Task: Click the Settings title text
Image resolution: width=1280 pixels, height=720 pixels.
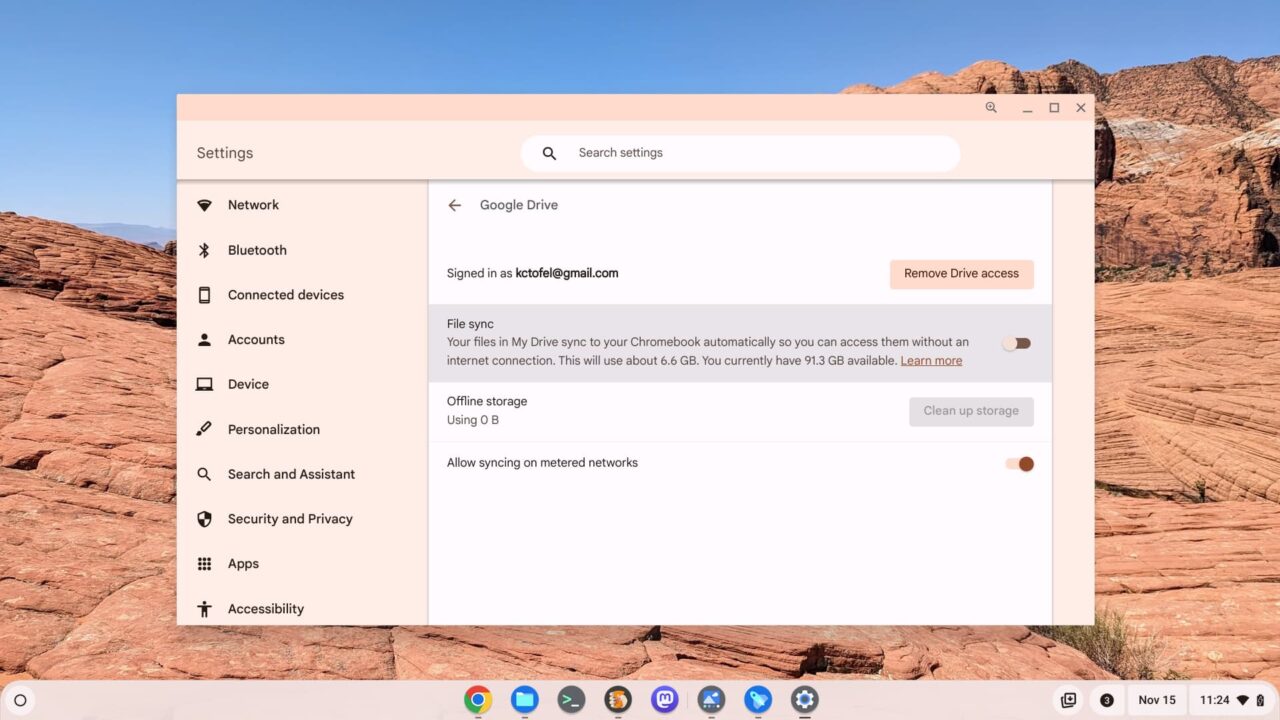Action: [225, 153]
